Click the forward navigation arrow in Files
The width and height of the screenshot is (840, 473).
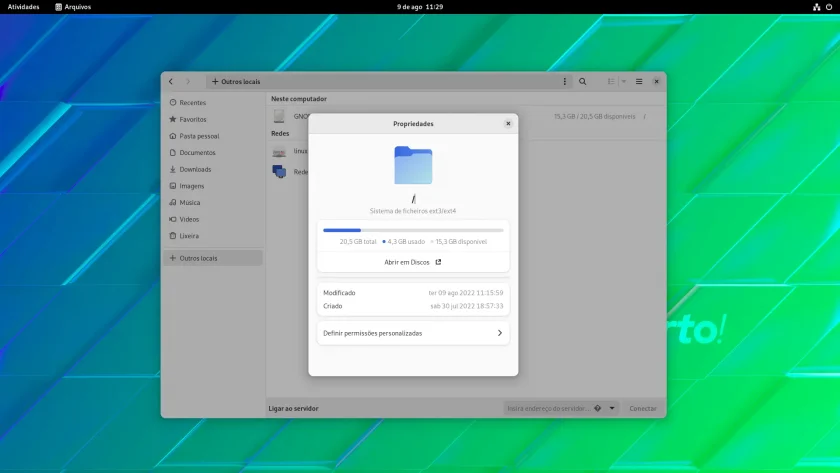click(188, 81)
